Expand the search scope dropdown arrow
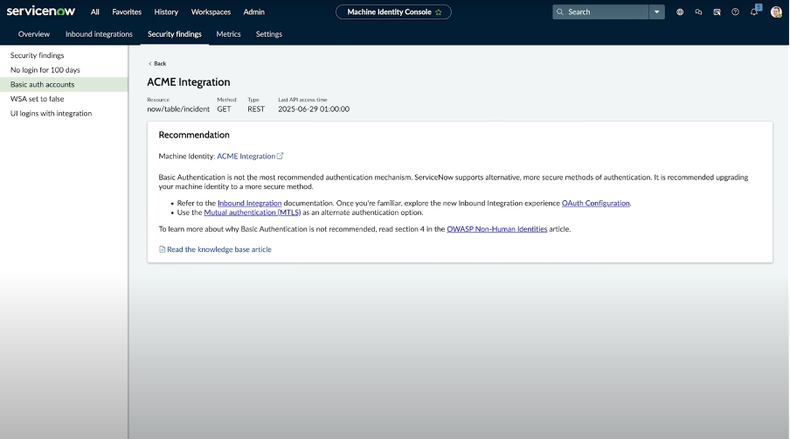 pyautogui.click(x=657, y=12)
